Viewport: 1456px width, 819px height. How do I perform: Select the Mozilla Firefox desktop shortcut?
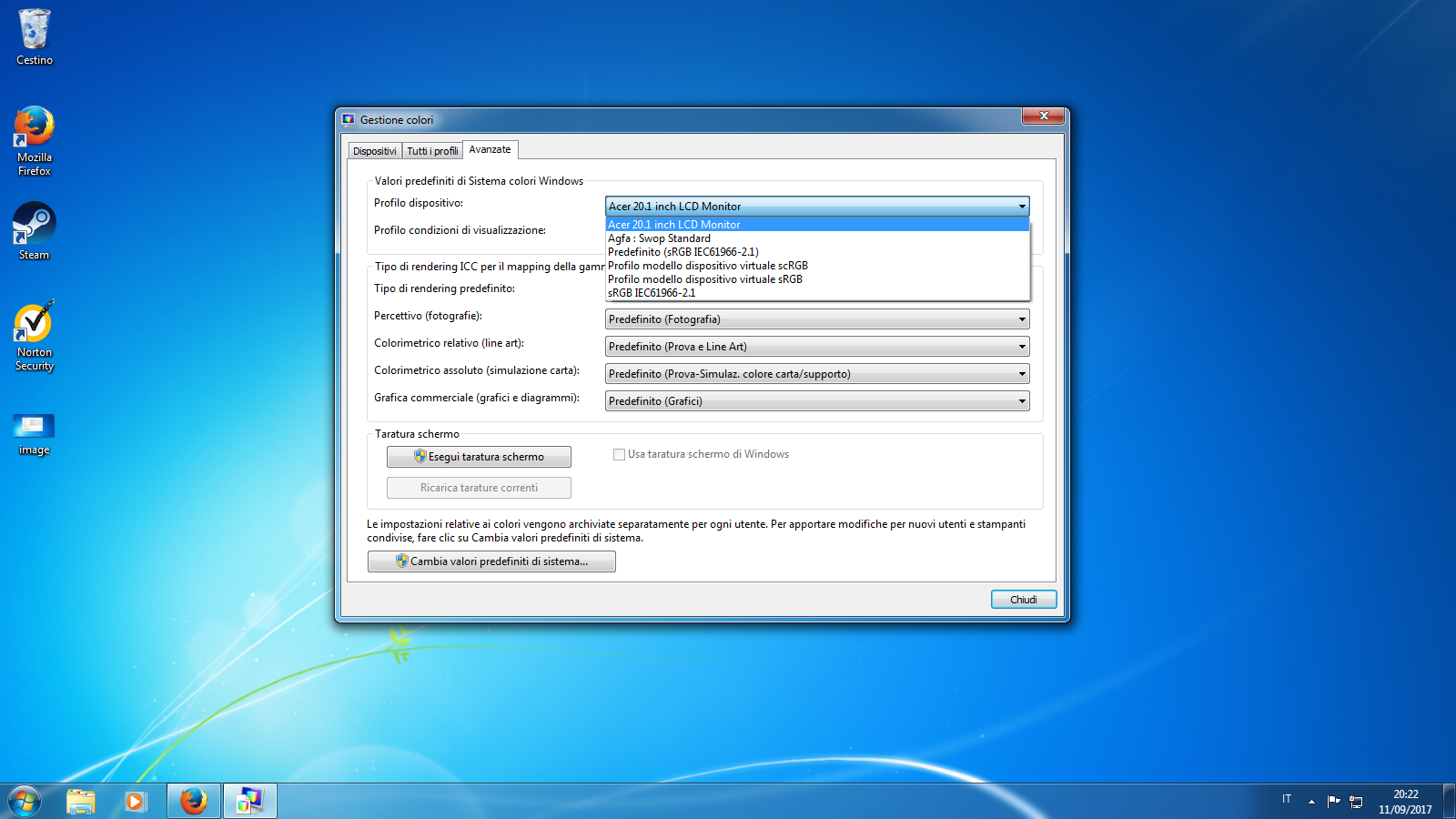[35, 141]
